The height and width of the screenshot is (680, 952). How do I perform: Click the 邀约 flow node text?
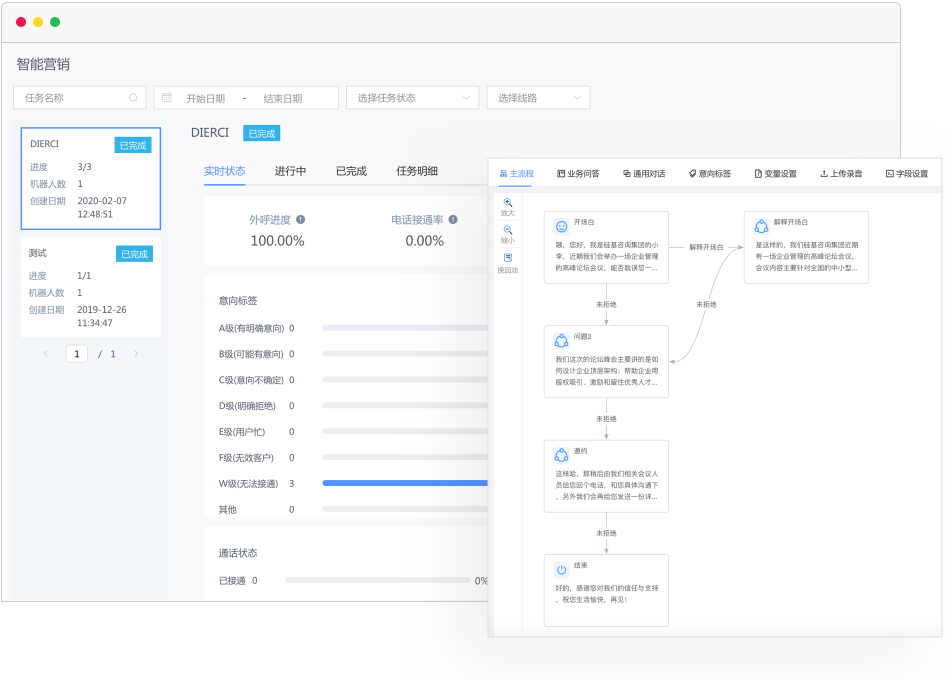pyautogui.click(x=607, y=485)
